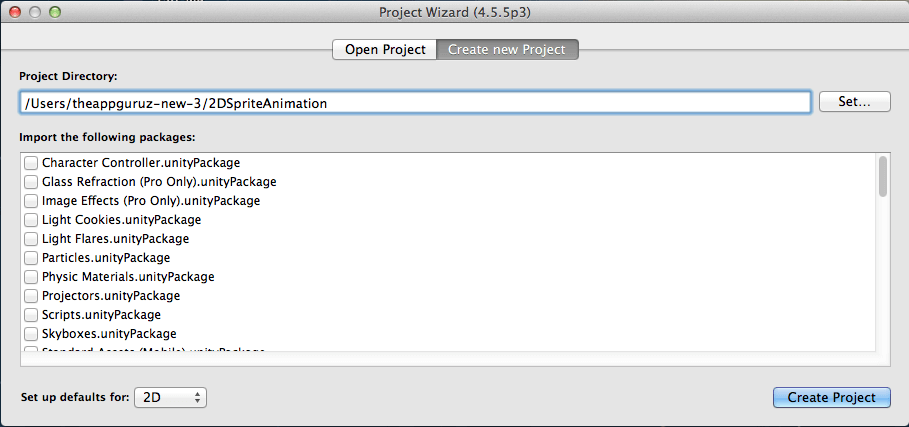Check the Light Cookies.unityPackage checkbox

pos(31,221)
